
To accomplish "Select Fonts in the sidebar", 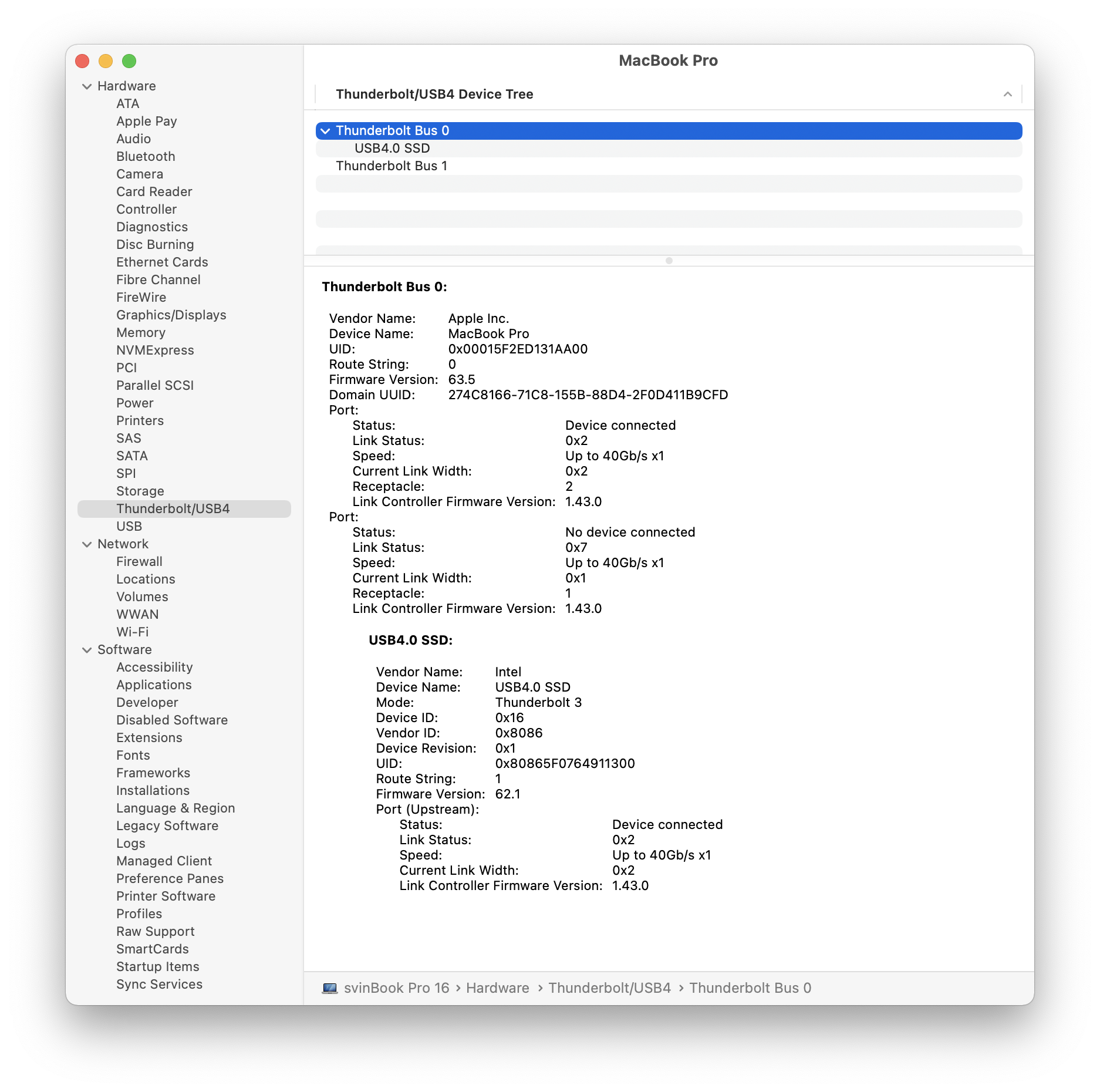I will 133,756.
